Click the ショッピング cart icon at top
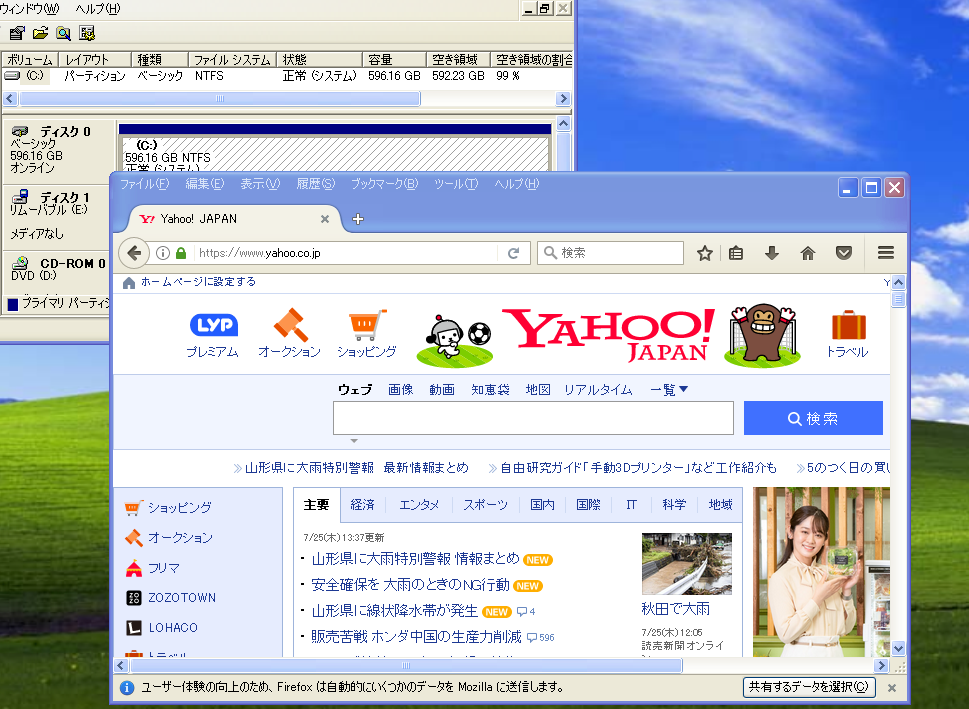Image resolution: width=969 pixels, height=709 pixels. [x=367, y=325]
